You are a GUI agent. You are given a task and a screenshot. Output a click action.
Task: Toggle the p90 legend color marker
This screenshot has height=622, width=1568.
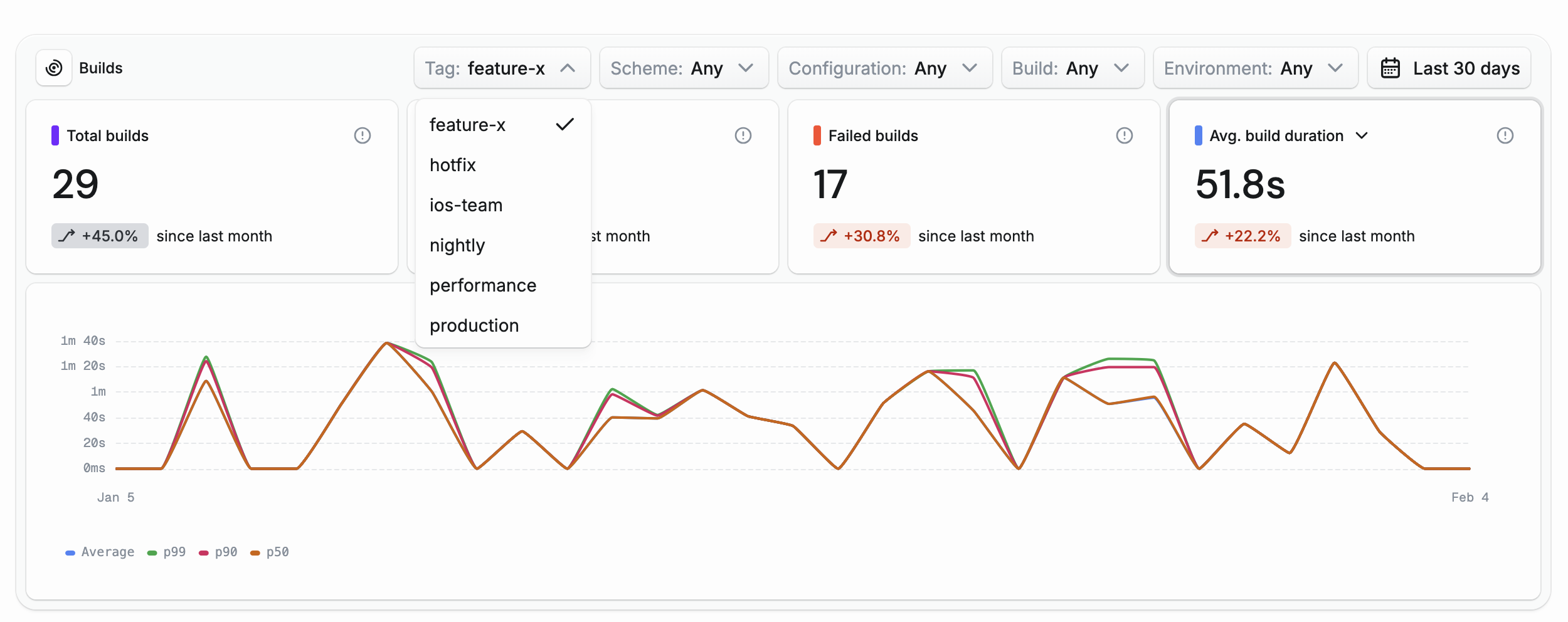203,552
